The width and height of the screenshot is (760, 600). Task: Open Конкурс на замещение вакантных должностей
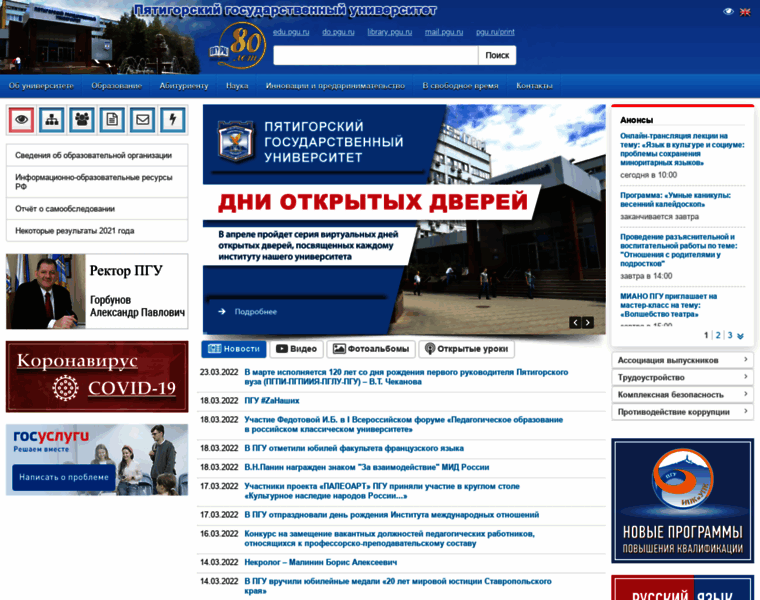[x=390, y=538]
